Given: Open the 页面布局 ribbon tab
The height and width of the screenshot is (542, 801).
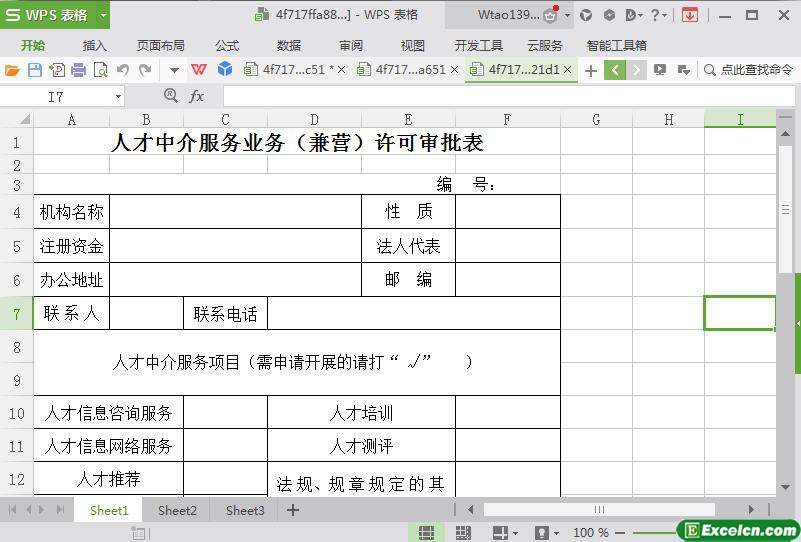Looking at the screenshot, I should [160, 45].
